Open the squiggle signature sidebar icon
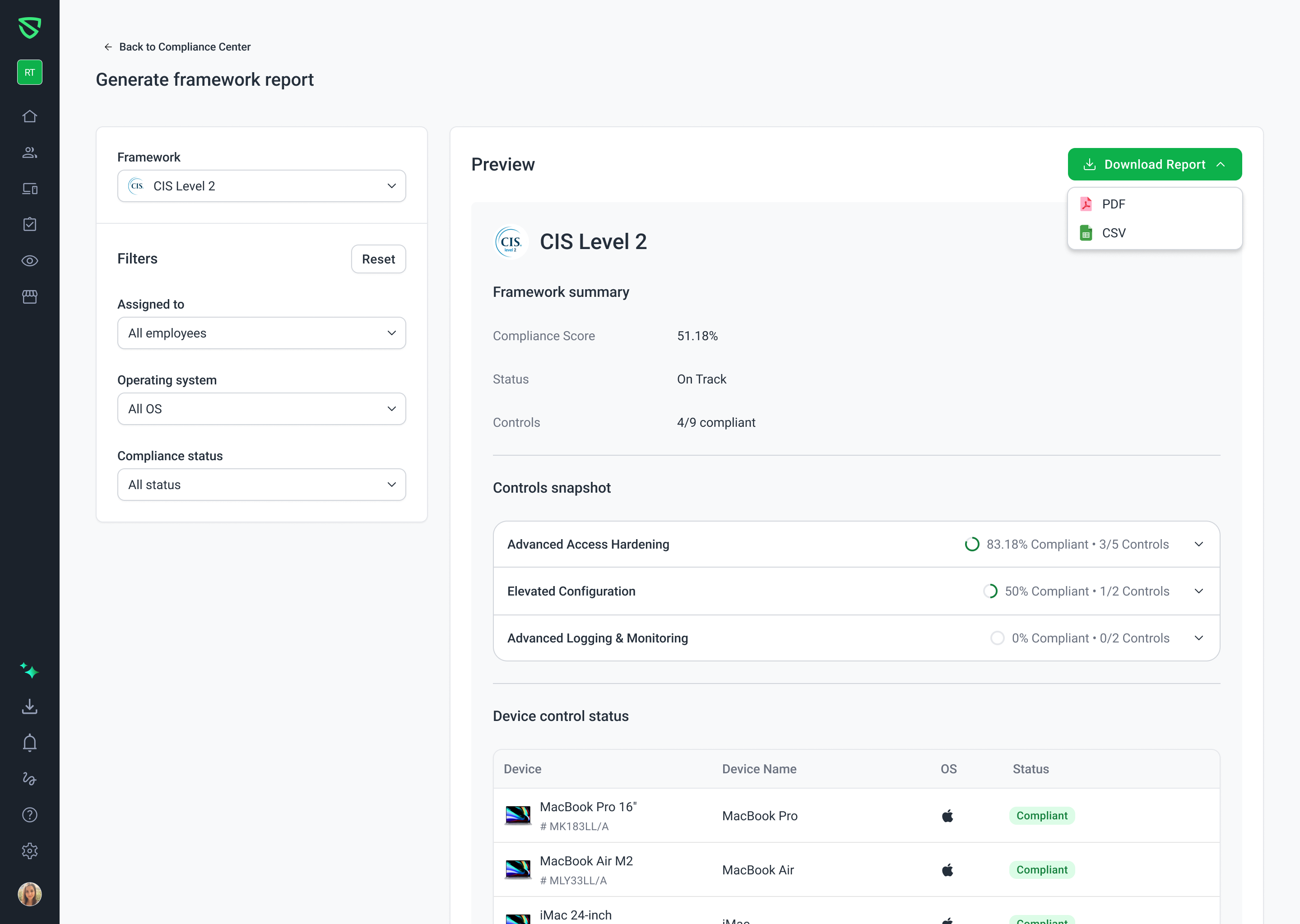Screen dimensions: 1300x924 coord(30,778)
